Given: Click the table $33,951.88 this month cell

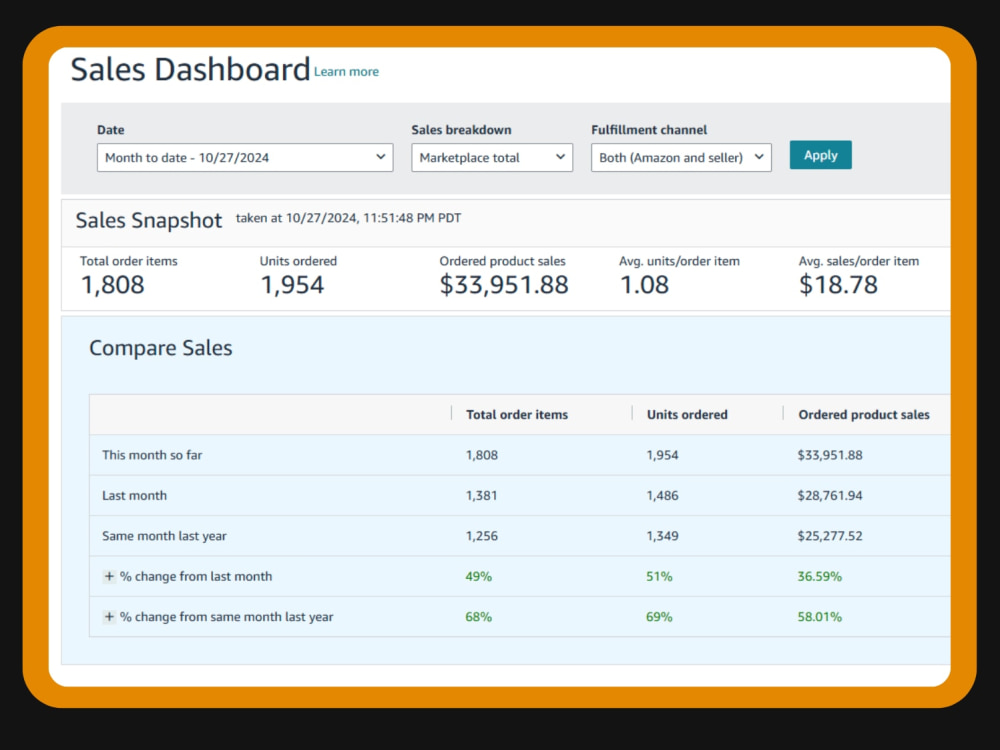Looking at the screenshot, I should [x=830, y=455].
